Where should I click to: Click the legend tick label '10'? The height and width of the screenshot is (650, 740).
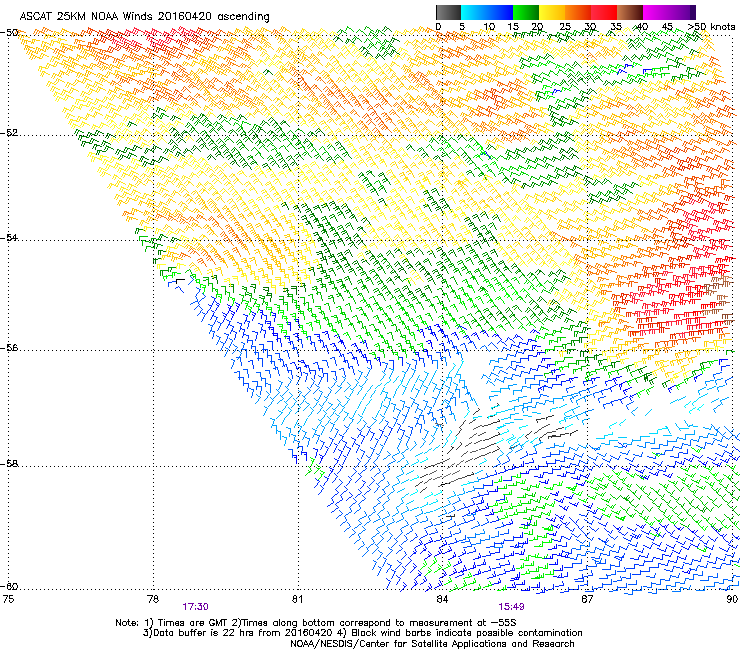[x=488, y=27]
